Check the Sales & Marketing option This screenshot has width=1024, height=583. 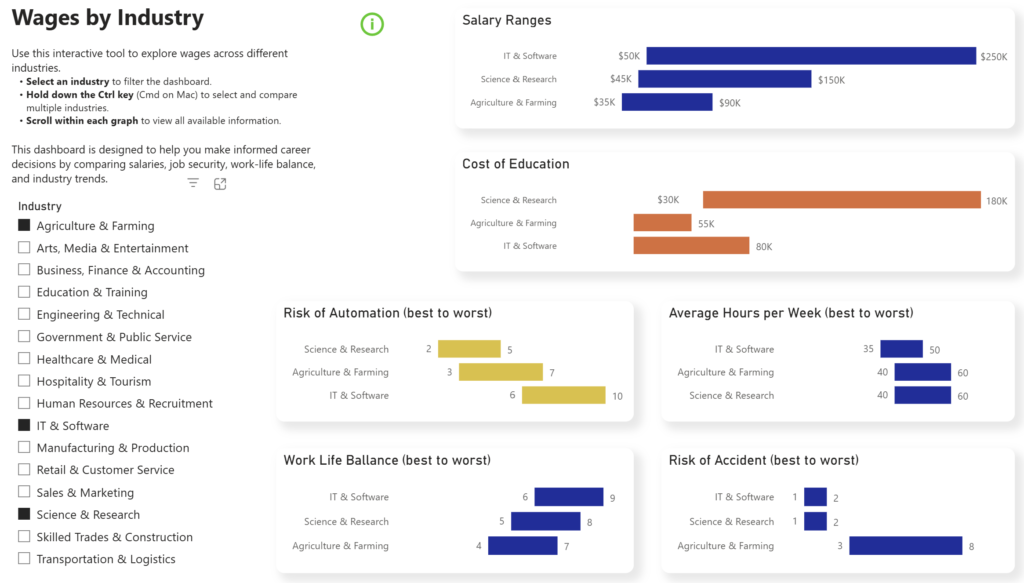[24, 492]
